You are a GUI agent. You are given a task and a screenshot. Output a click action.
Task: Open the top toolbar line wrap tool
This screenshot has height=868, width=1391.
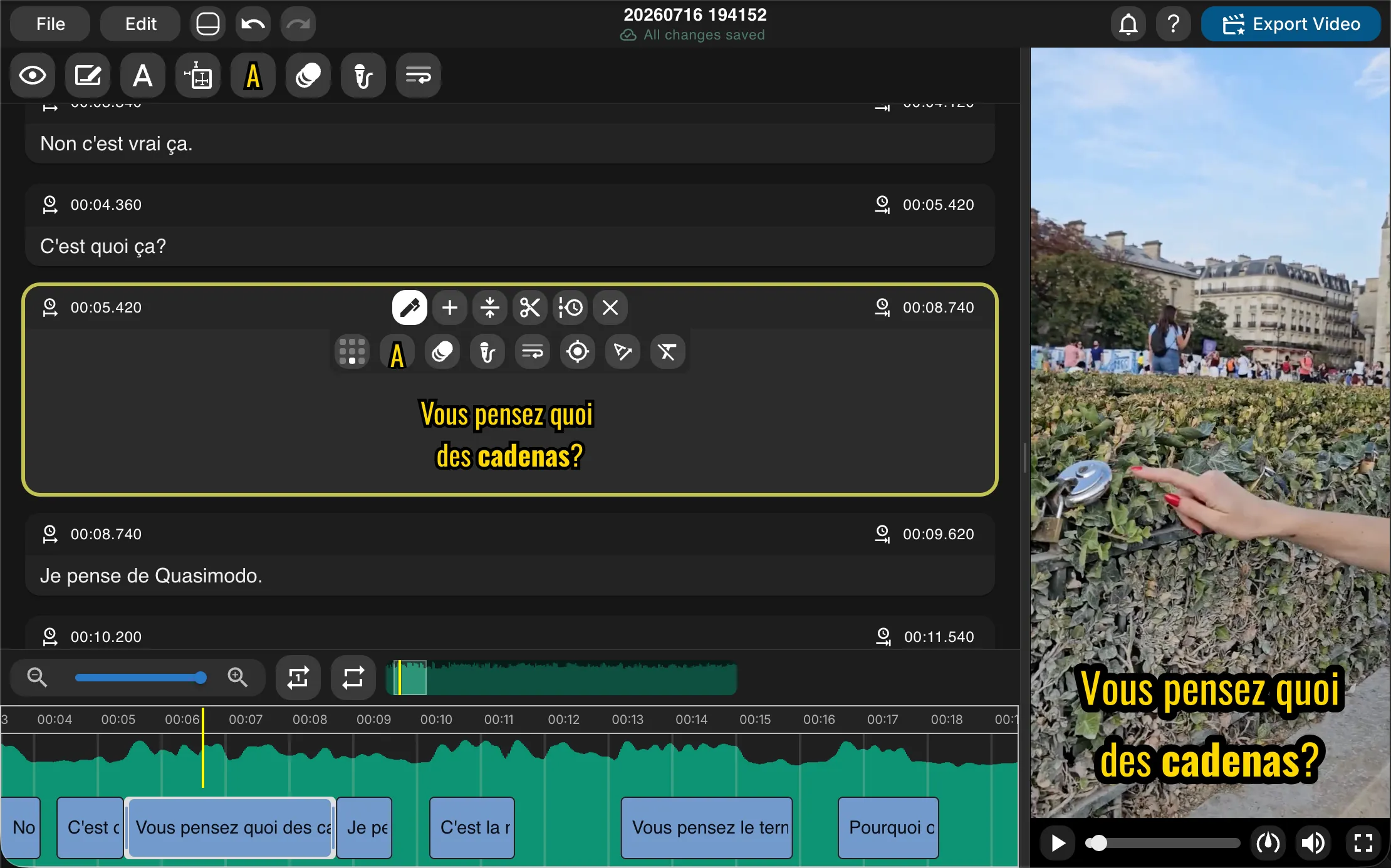(x=419, y=76)
